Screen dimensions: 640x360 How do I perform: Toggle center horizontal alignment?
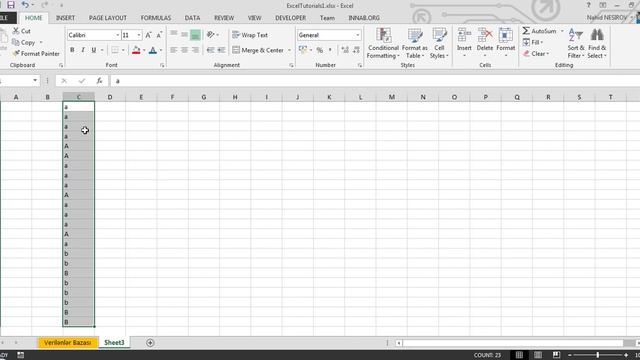[184, 50]
